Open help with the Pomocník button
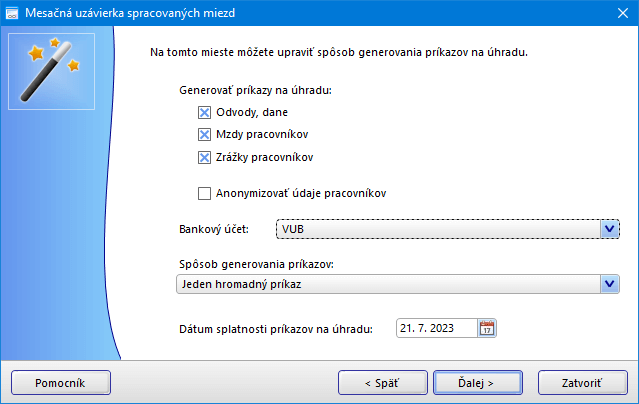 pyautogui.click(x=59, y=382)
